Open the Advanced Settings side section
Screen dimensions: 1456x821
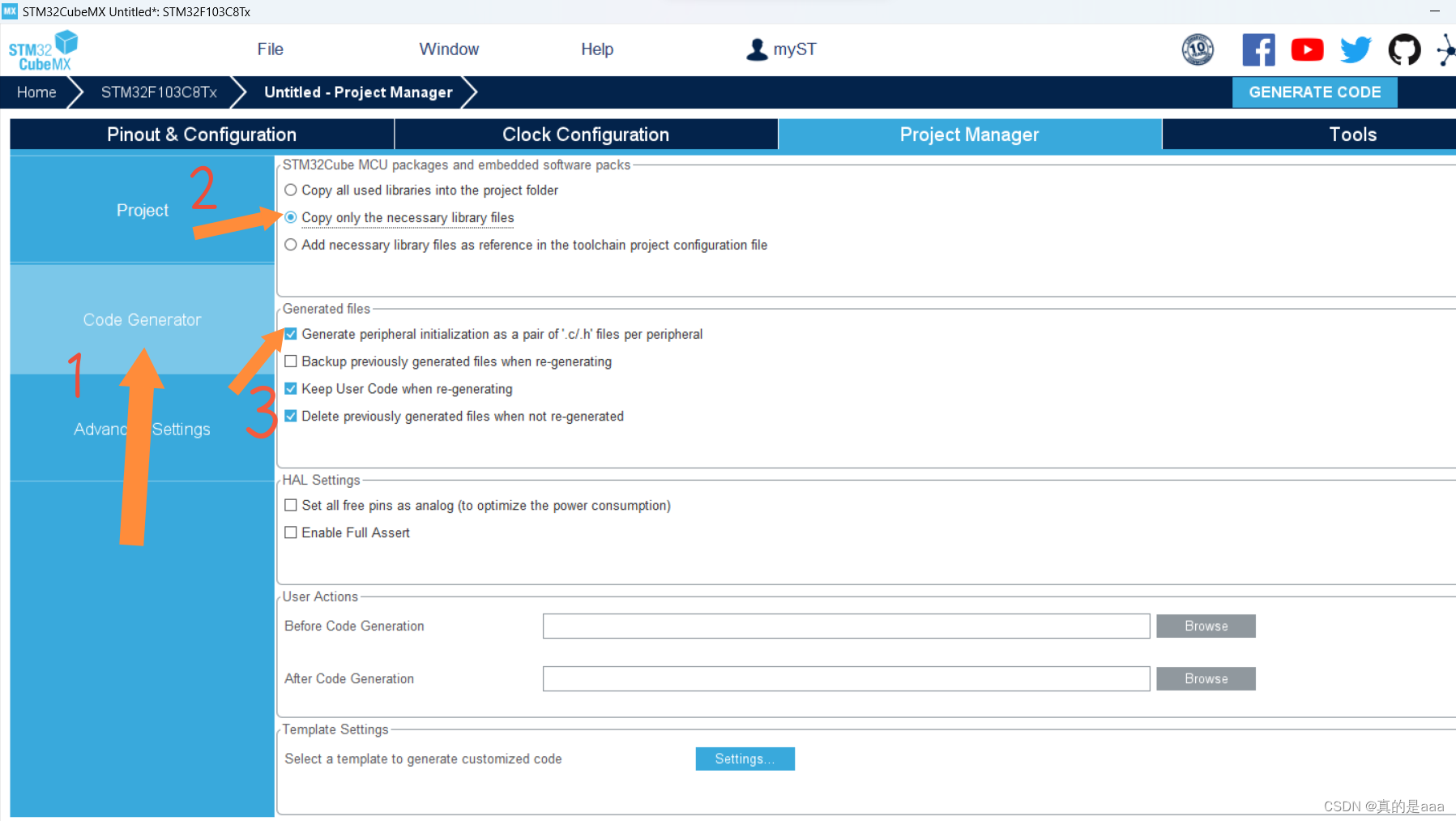point(143,429)
